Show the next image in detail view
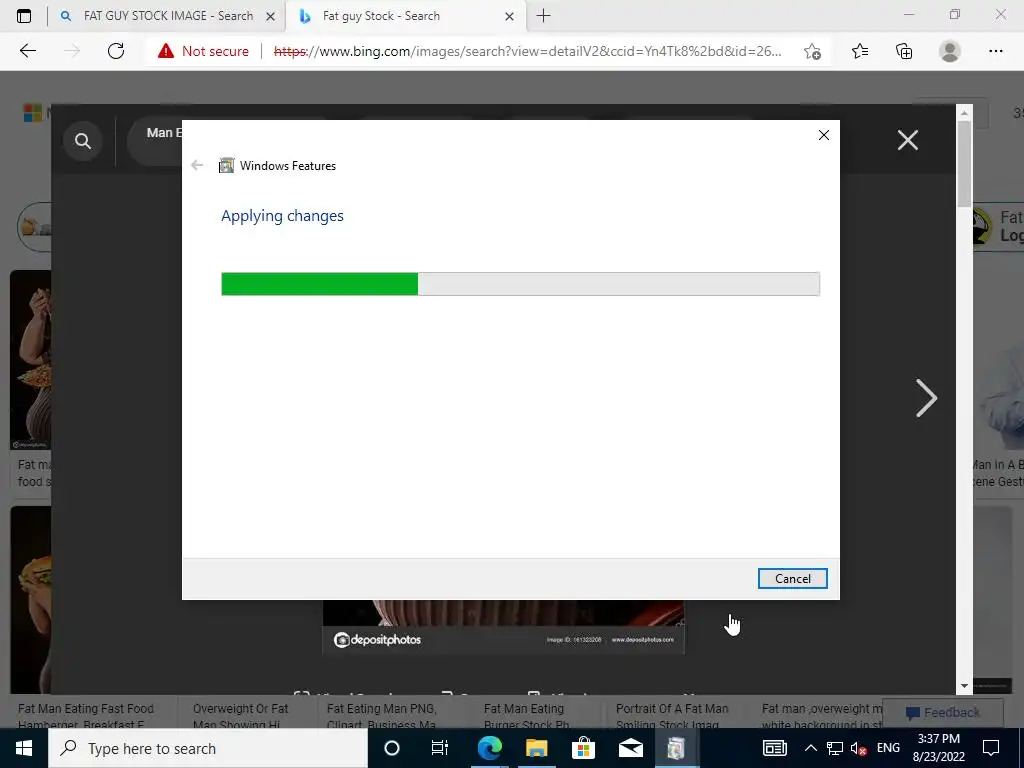1024x768 pixels. pyautogui.click(x=926, y=398)
